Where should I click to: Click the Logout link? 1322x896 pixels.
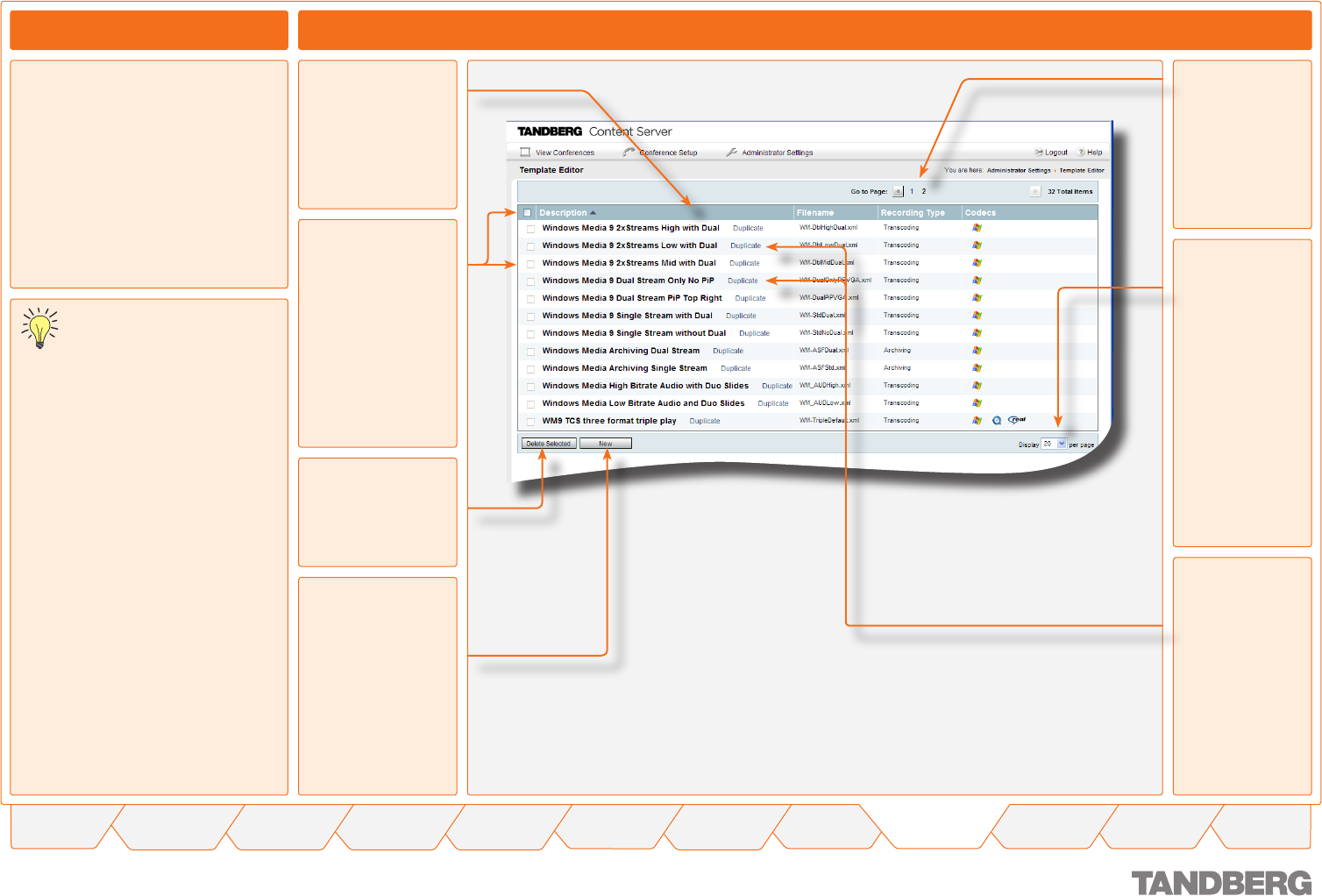pyautogui.click(x=1056, y=153)
